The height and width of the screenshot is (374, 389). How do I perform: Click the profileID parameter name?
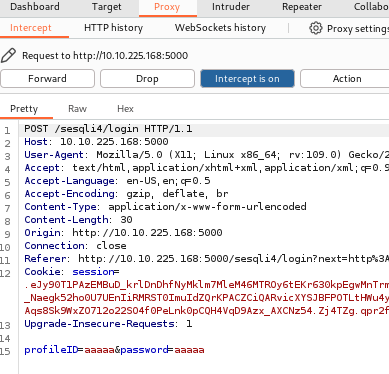[51, 350]
